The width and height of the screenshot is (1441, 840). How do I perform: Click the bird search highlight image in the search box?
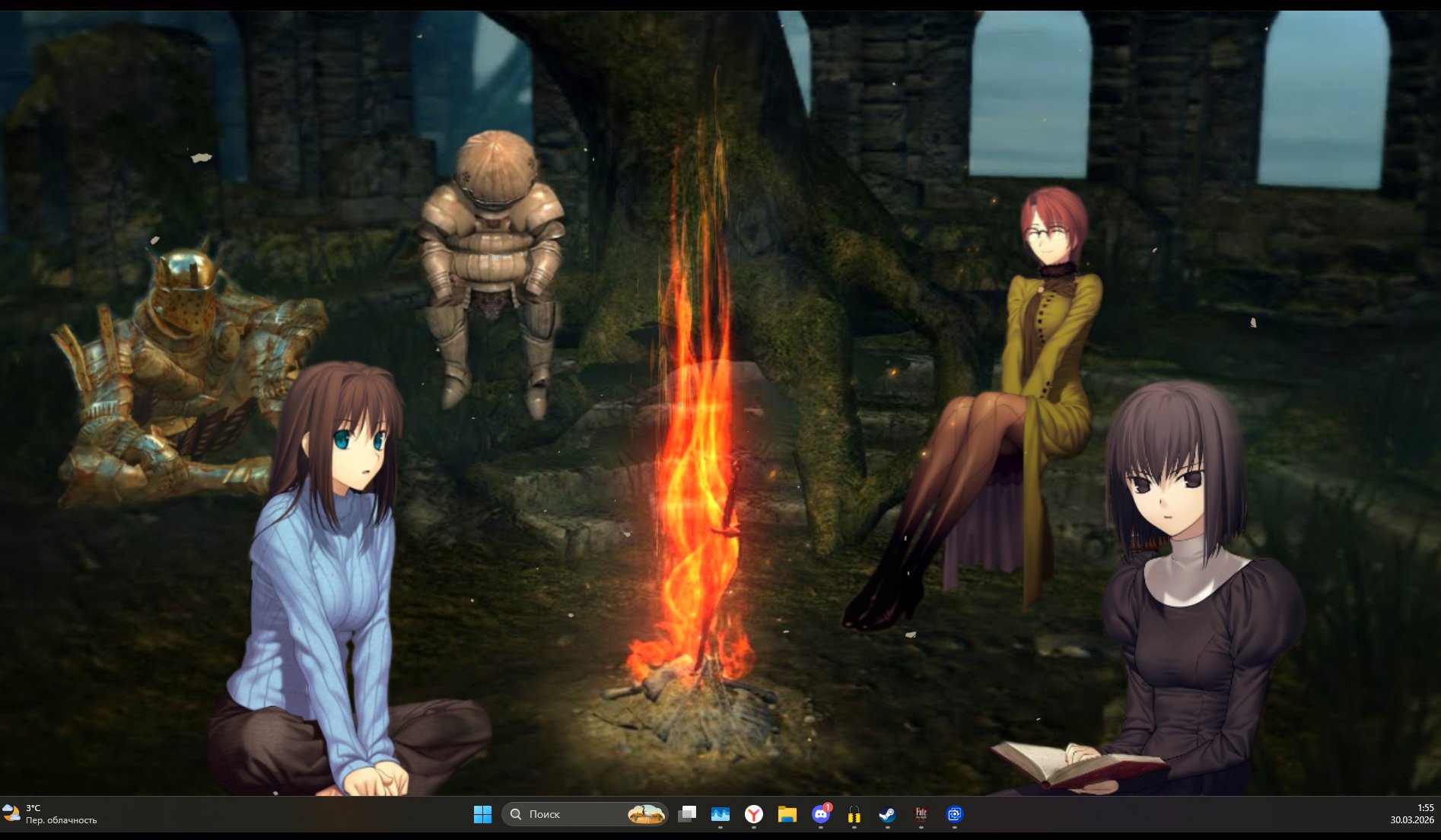tap(646, 815)
